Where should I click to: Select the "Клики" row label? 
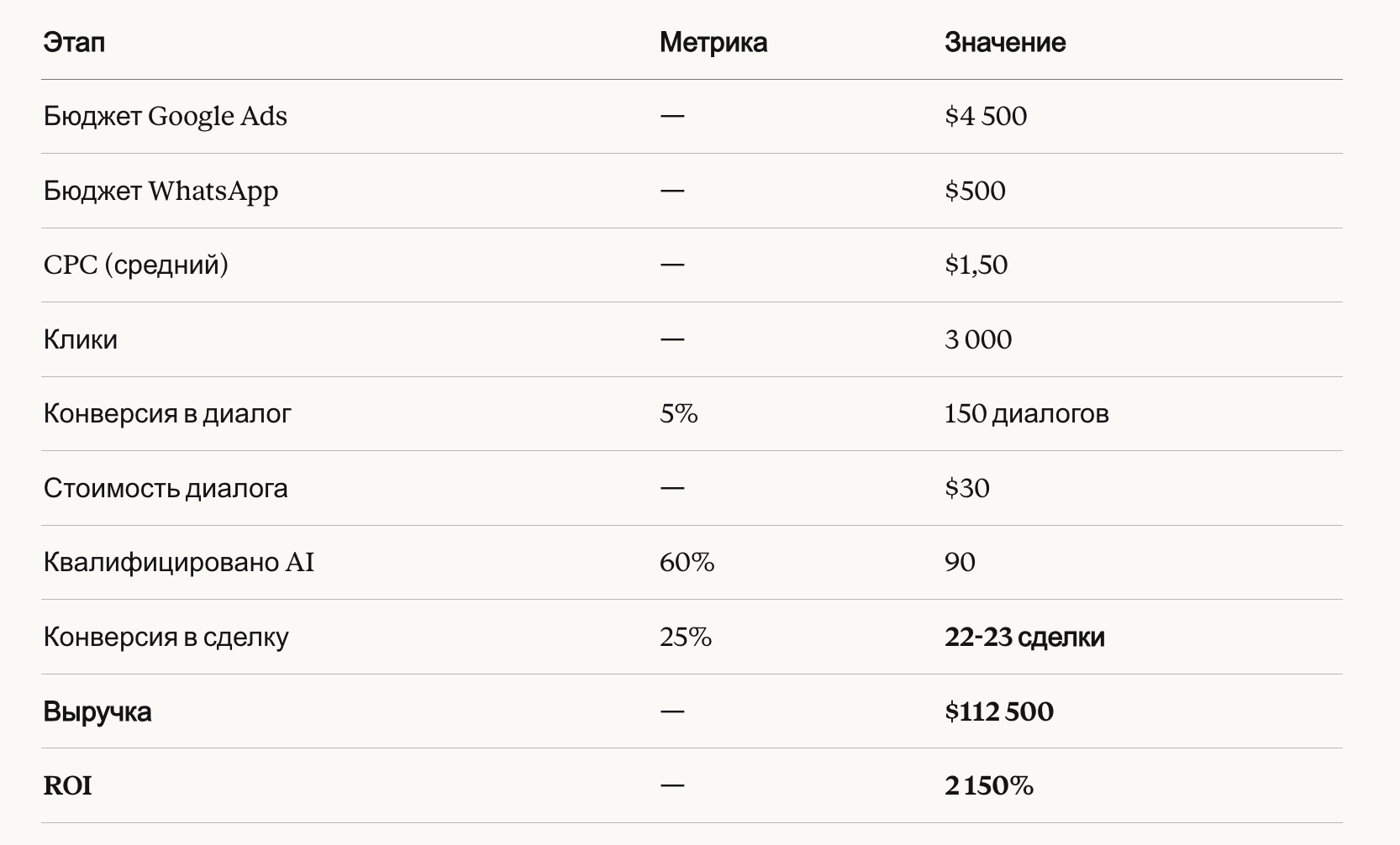(80, 339)
